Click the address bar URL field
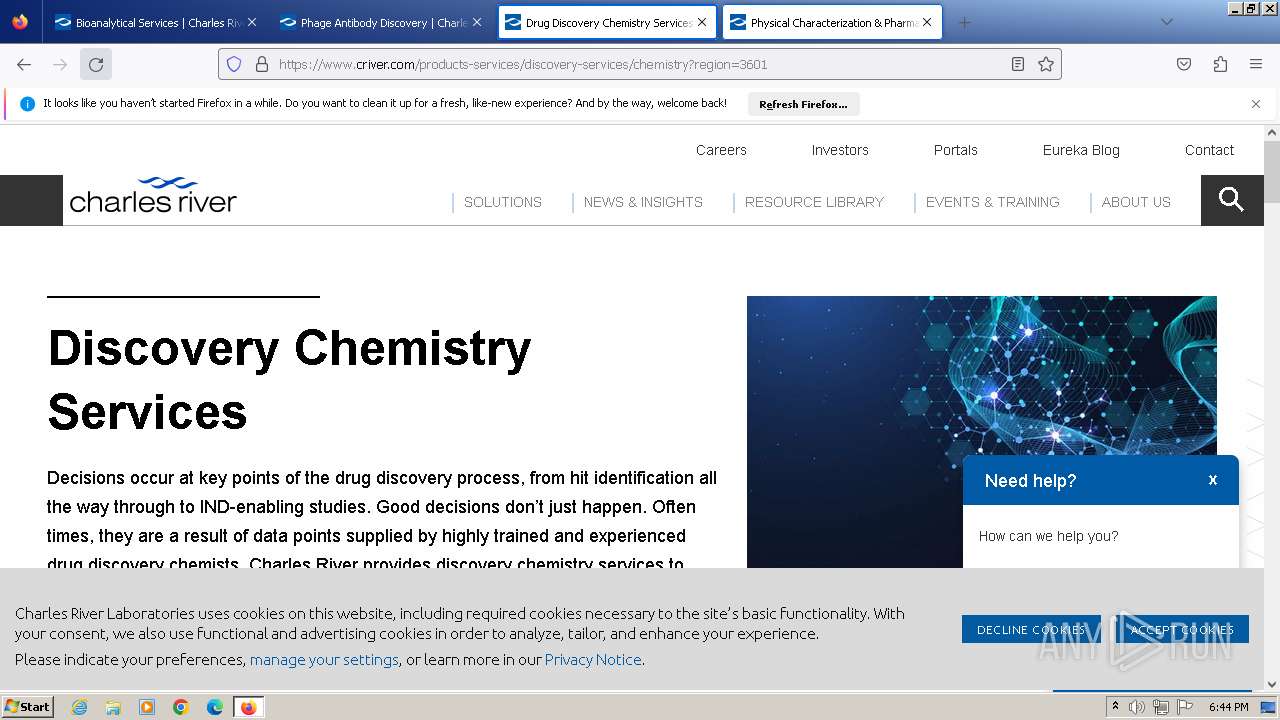 (x=640, y=64)
